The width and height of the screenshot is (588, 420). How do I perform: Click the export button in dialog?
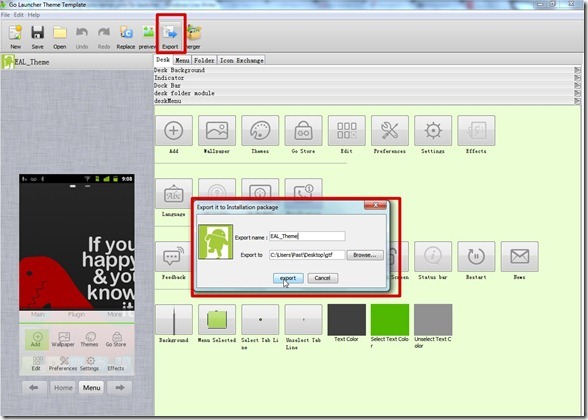[x=288, y=278]
